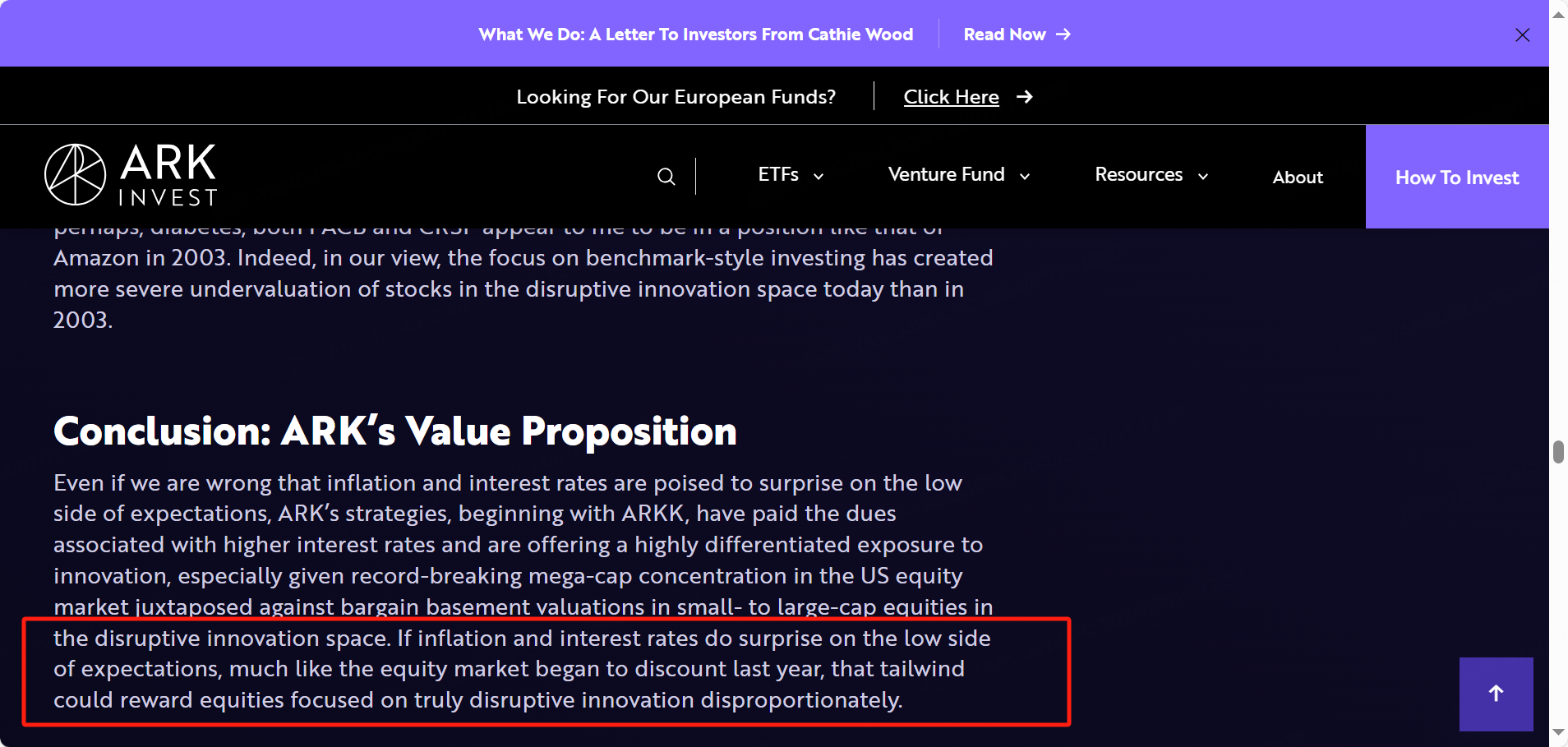Expand the Resources dropdown chevron
Viewport: 1568px width, 747px height.
(1203, 176)
